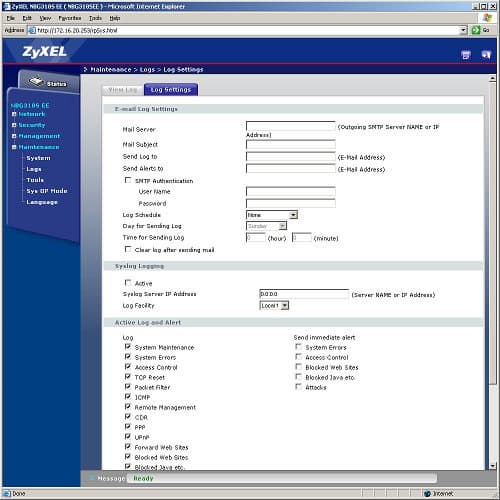Enable the SMTP Authentication checkbox

pos(128,180)
